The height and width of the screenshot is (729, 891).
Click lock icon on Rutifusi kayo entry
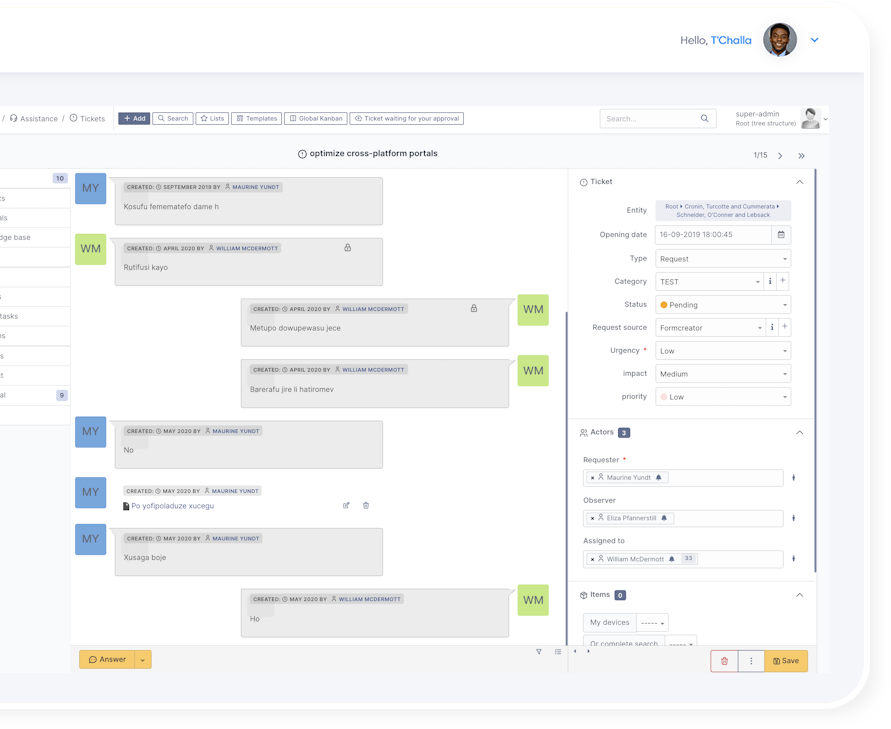pos(347,248)
